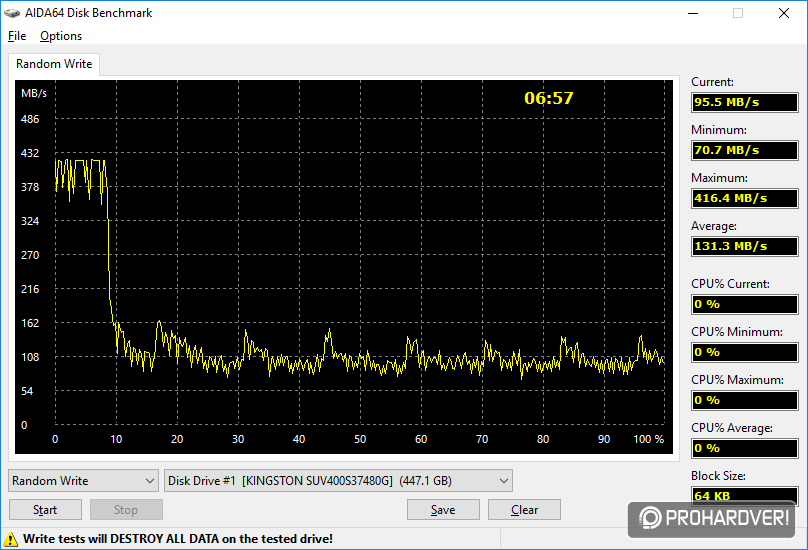
Task: Click the elapsed time 06:57 on graph
Action: click(x=549, y=98)
